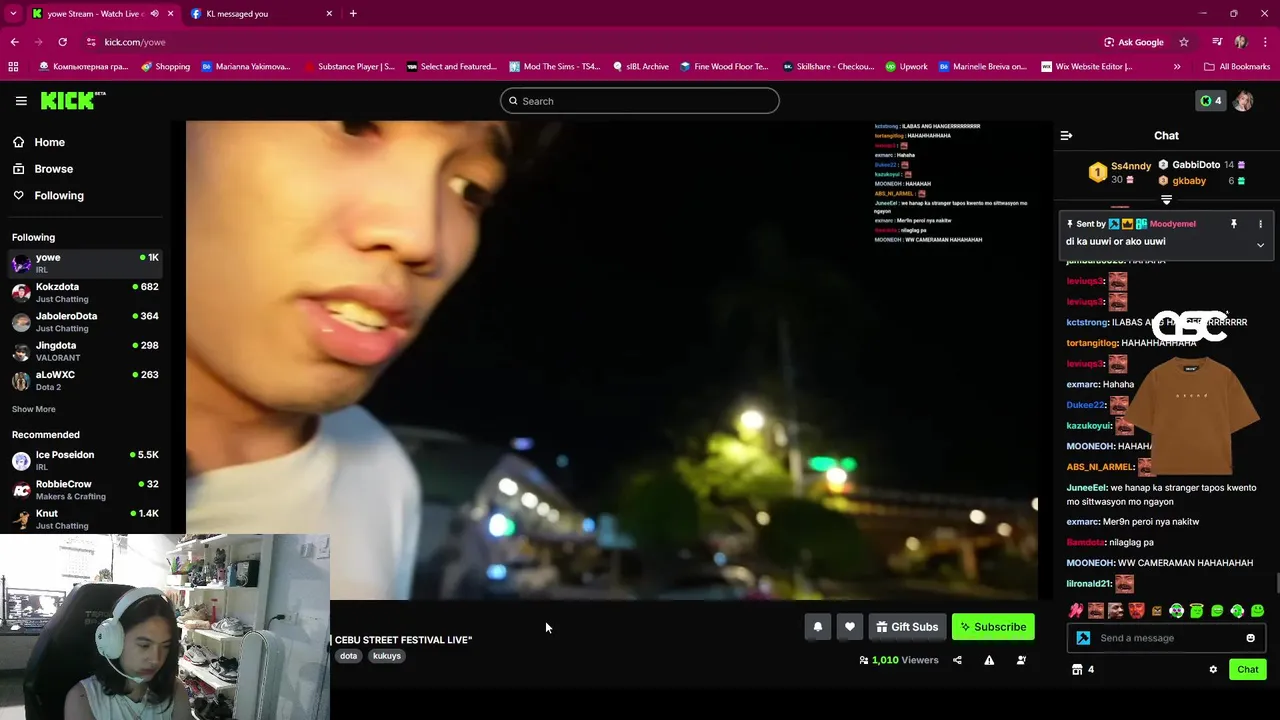Screen dimensions: 1280x720
Task: Click the kukuys tag
Action: pyautogui.click(x=387, y=656)
